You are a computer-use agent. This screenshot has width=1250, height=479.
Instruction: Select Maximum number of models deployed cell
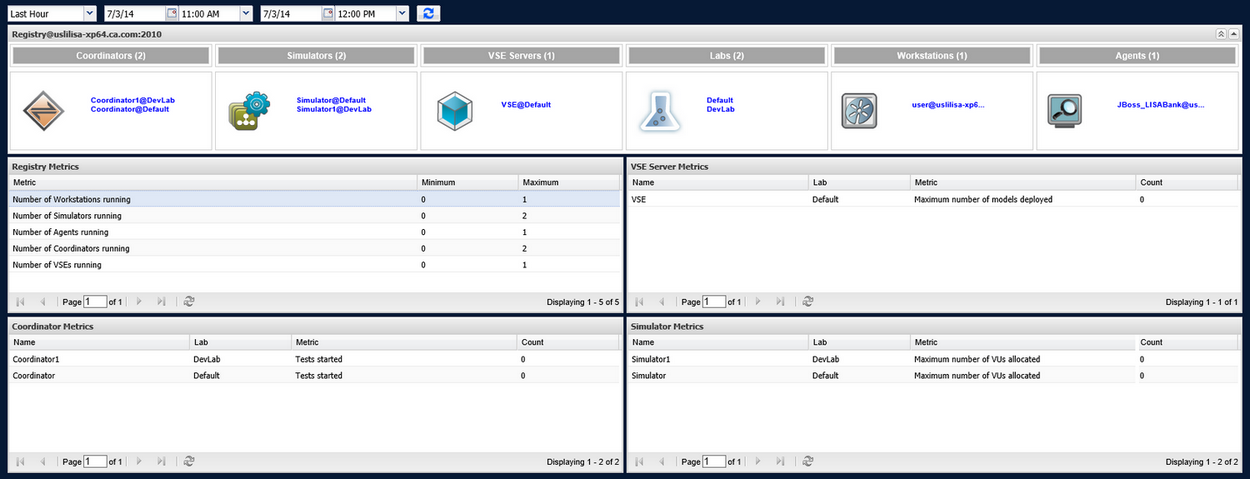[x=1022, y=199]
